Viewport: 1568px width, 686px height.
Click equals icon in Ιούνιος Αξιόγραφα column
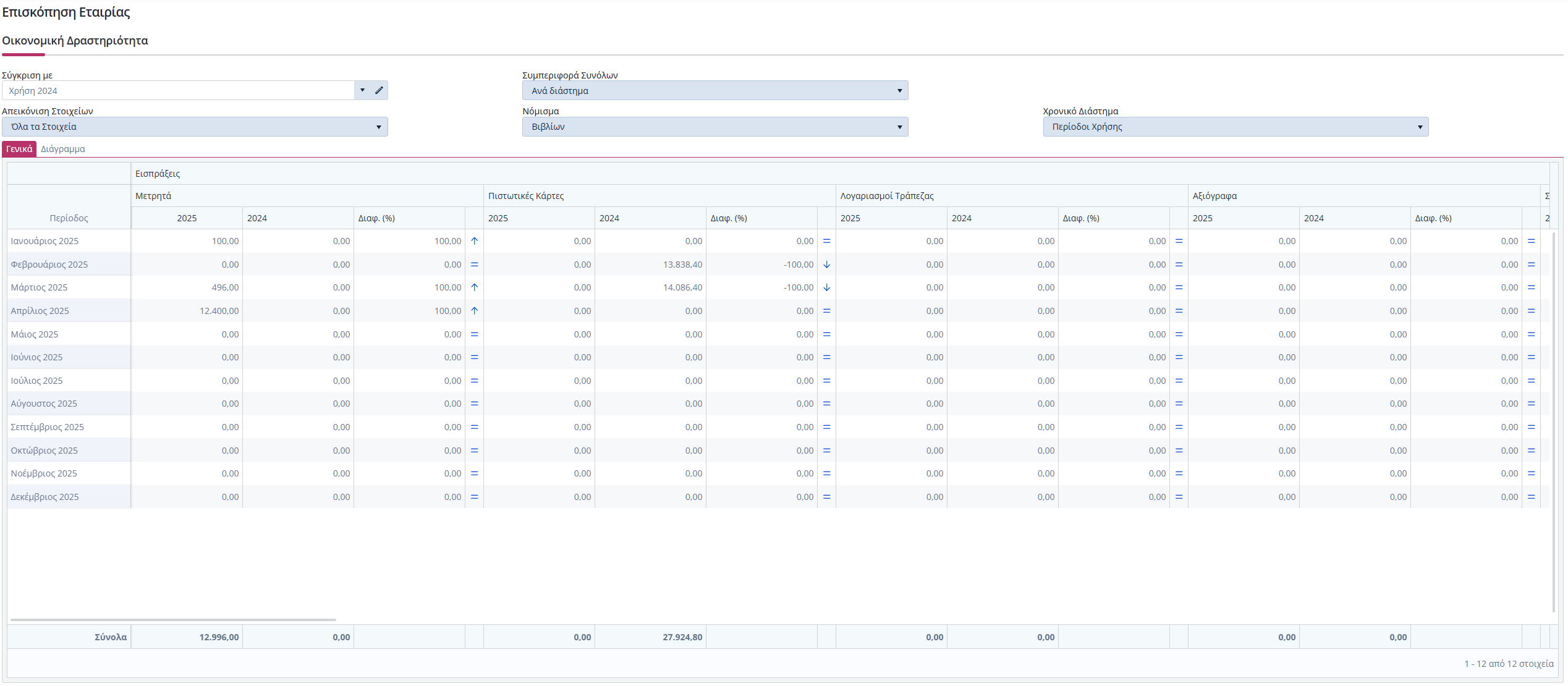pos(1531,357)
